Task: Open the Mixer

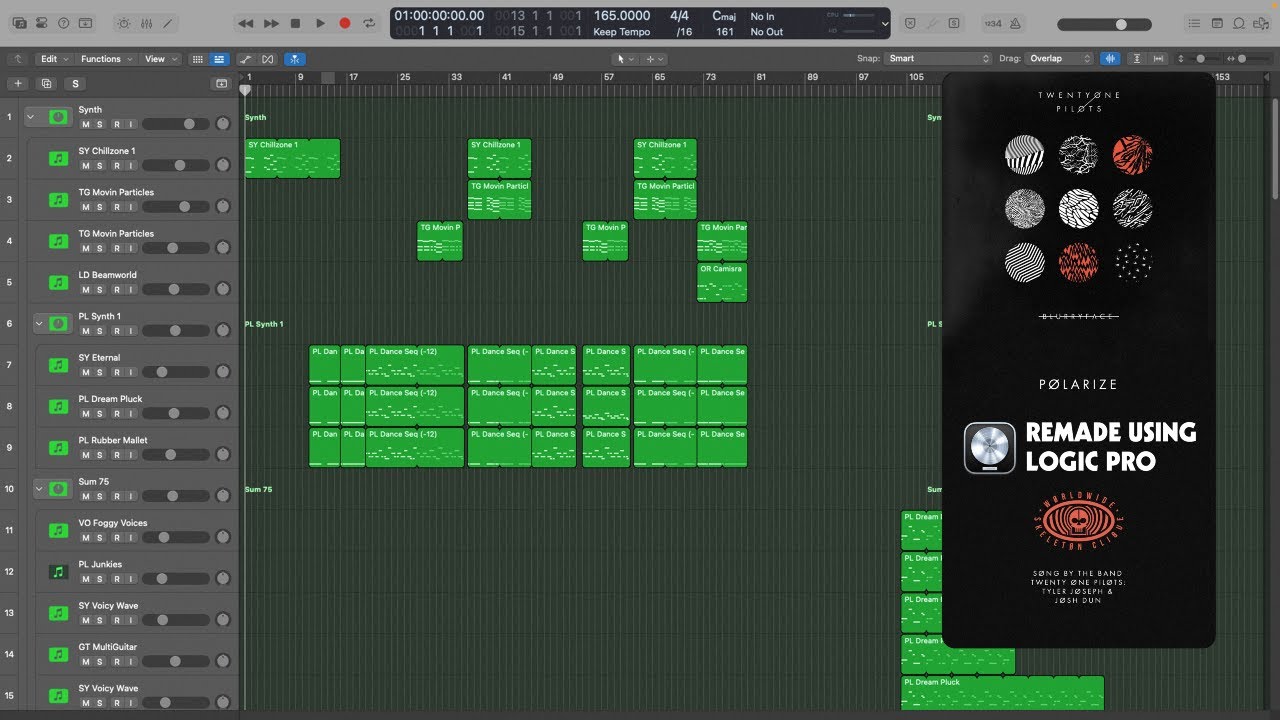Action: 147,23
